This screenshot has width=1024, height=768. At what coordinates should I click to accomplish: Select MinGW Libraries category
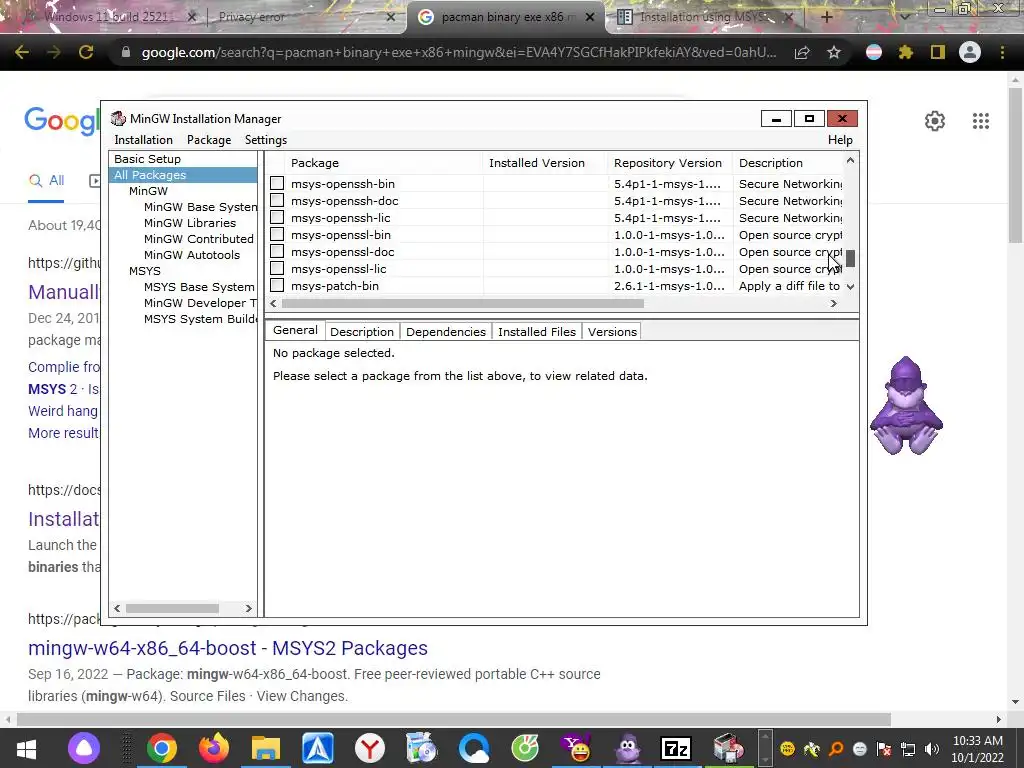click(190, 223)
